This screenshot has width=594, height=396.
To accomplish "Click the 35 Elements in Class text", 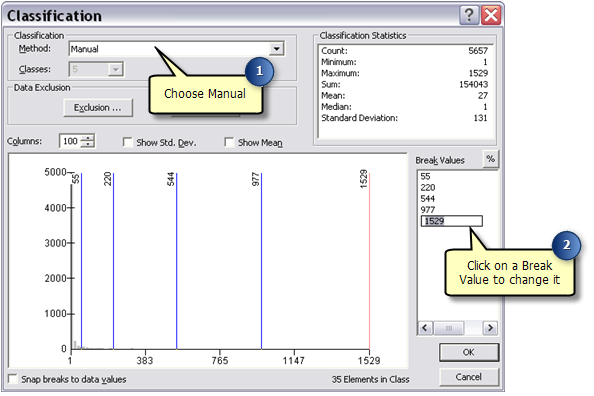I will coord(370,379).
